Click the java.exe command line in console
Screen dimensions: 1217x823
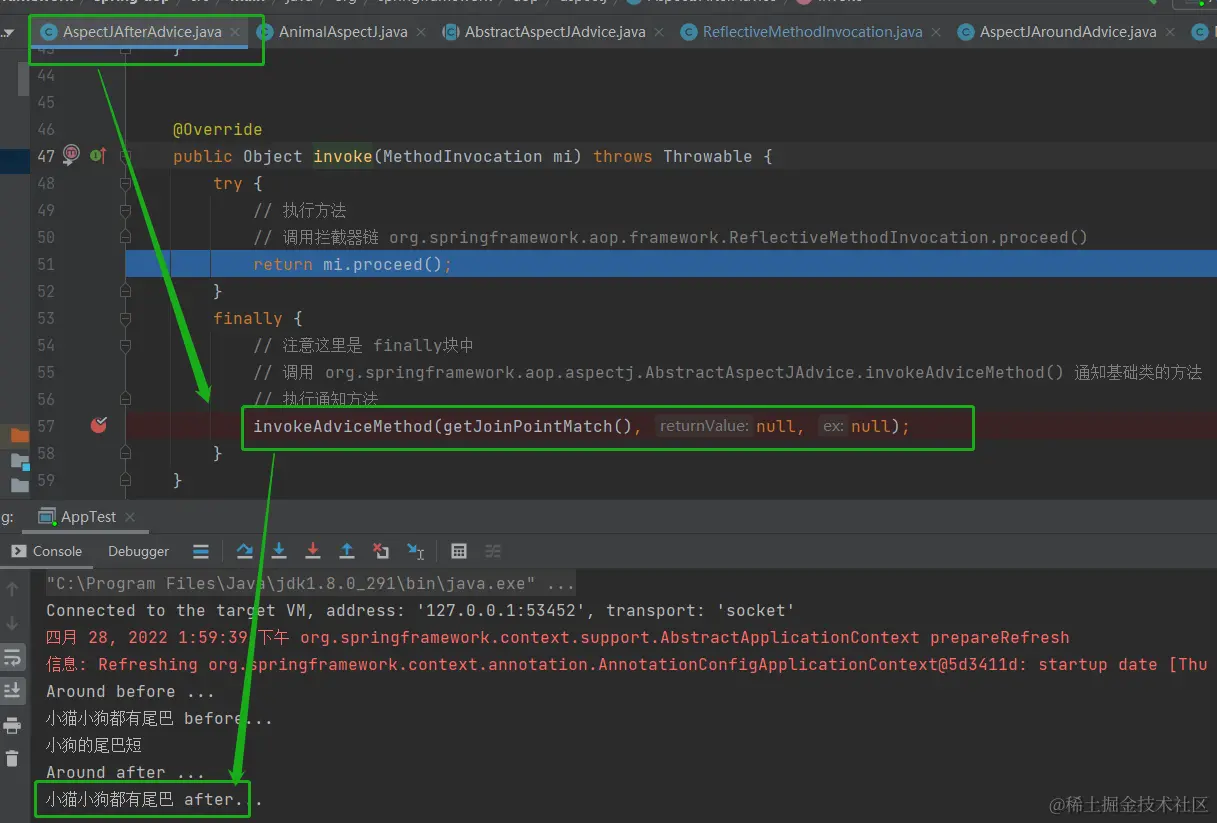click(x=310, y=583)
